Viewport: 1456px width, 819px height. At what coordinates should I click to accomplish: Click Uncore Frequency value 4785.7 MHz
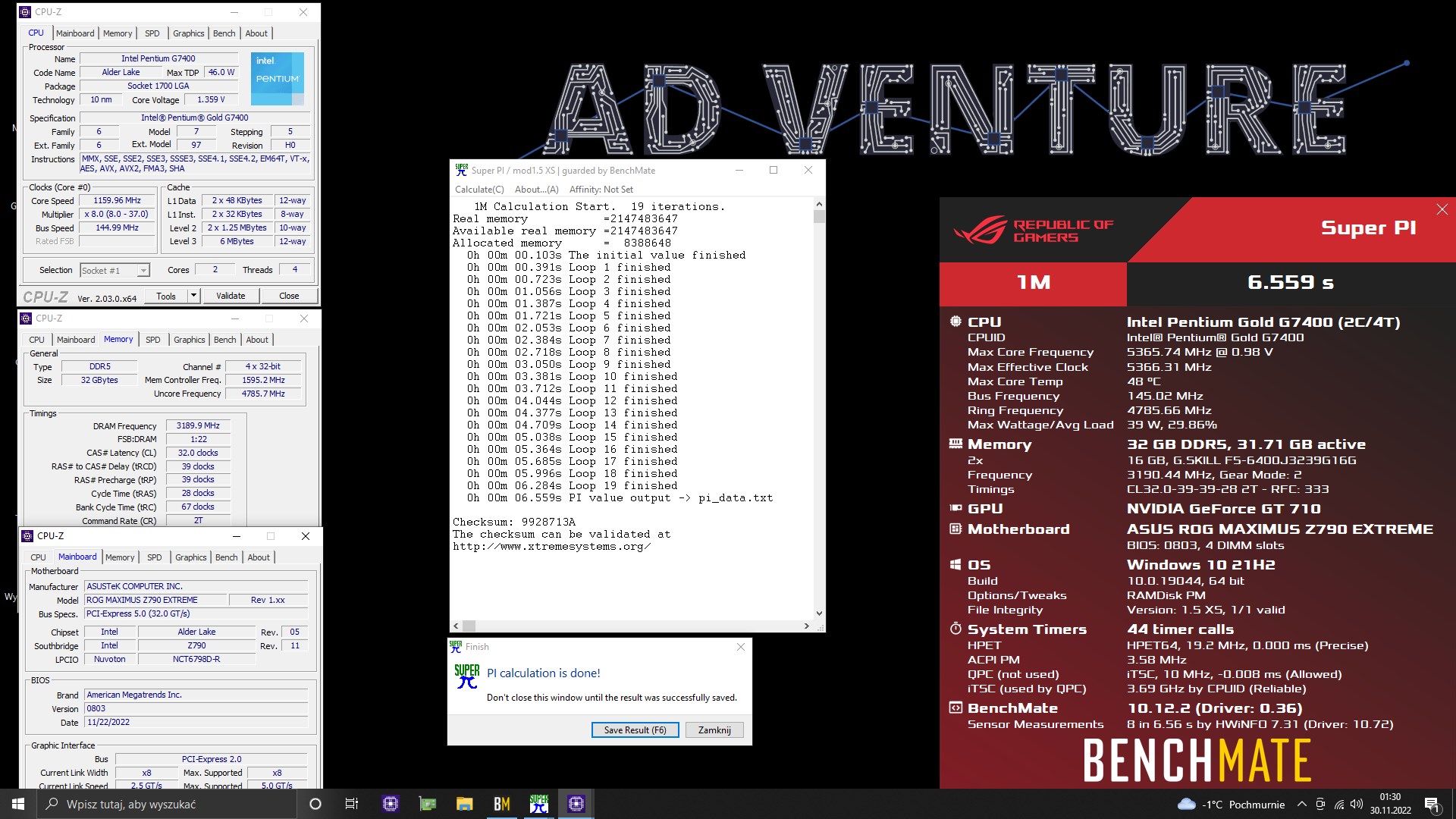click(x=263, y=394)
